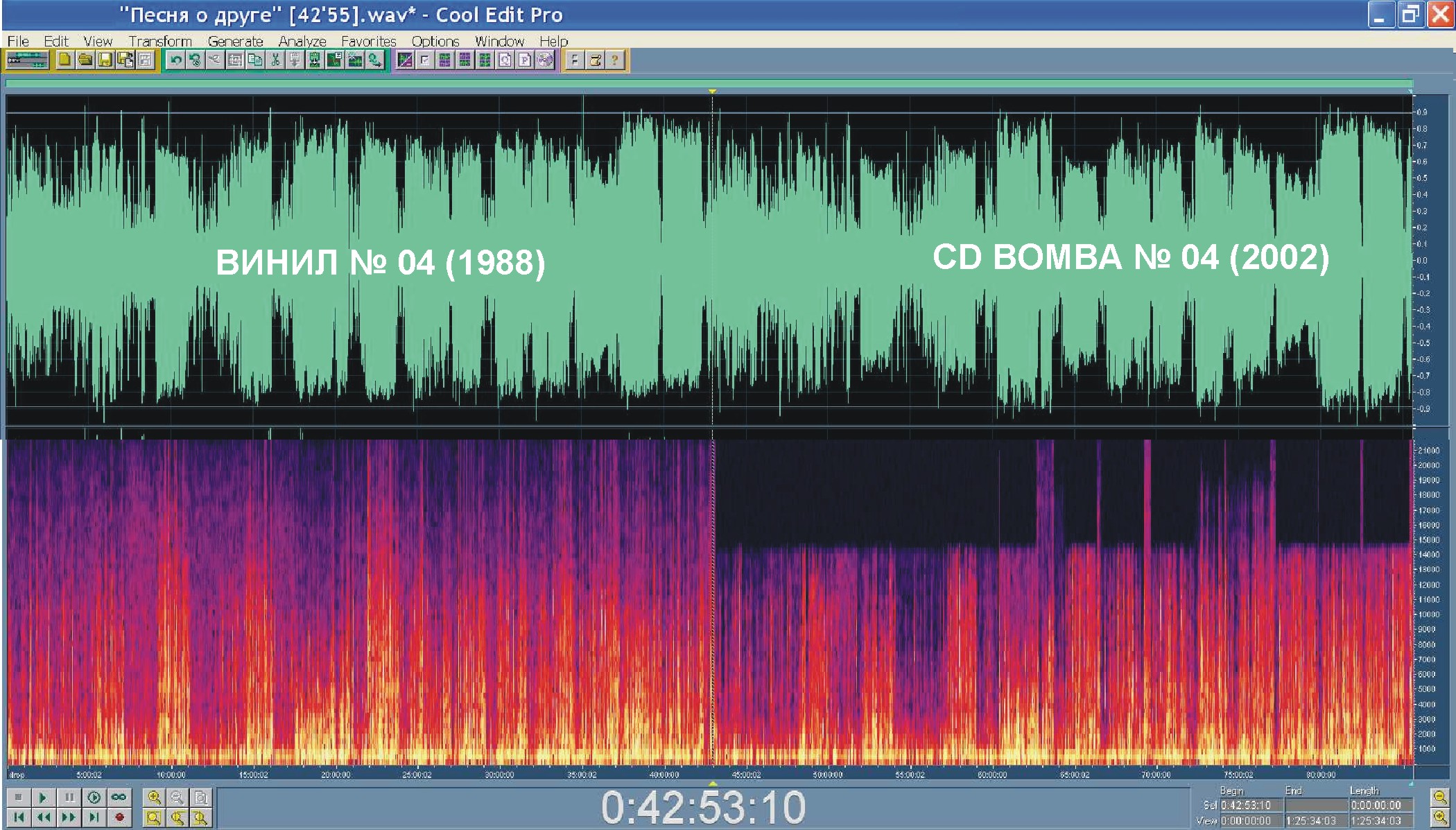Click the Sel Length time field
The image size is (1456, 830).
click(x=1380, y=805)
